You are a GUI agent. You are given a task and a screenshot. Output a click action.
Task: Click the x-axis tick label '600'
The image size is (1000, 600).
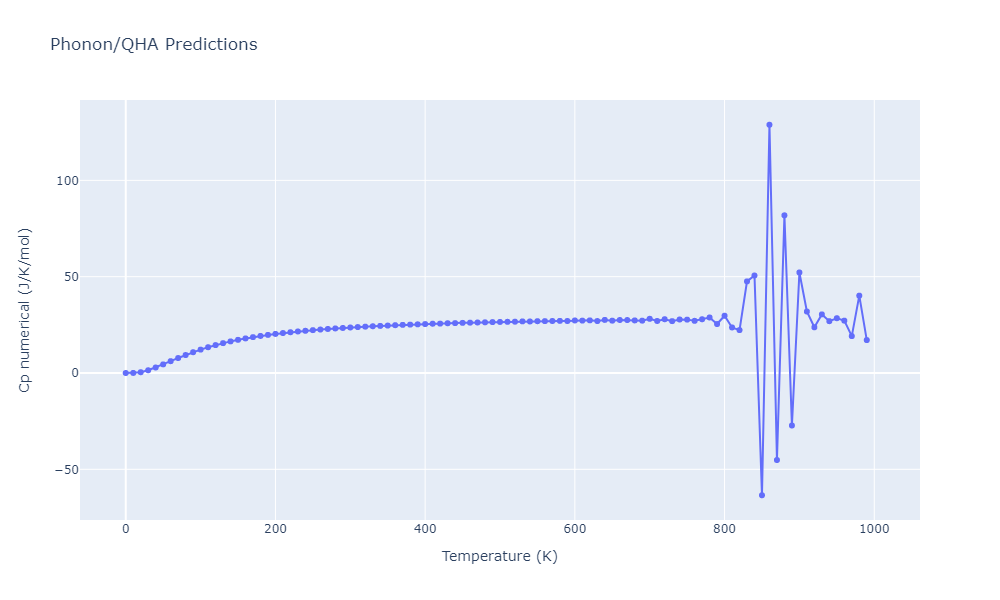pyautogui.click(x=575, y=529)
